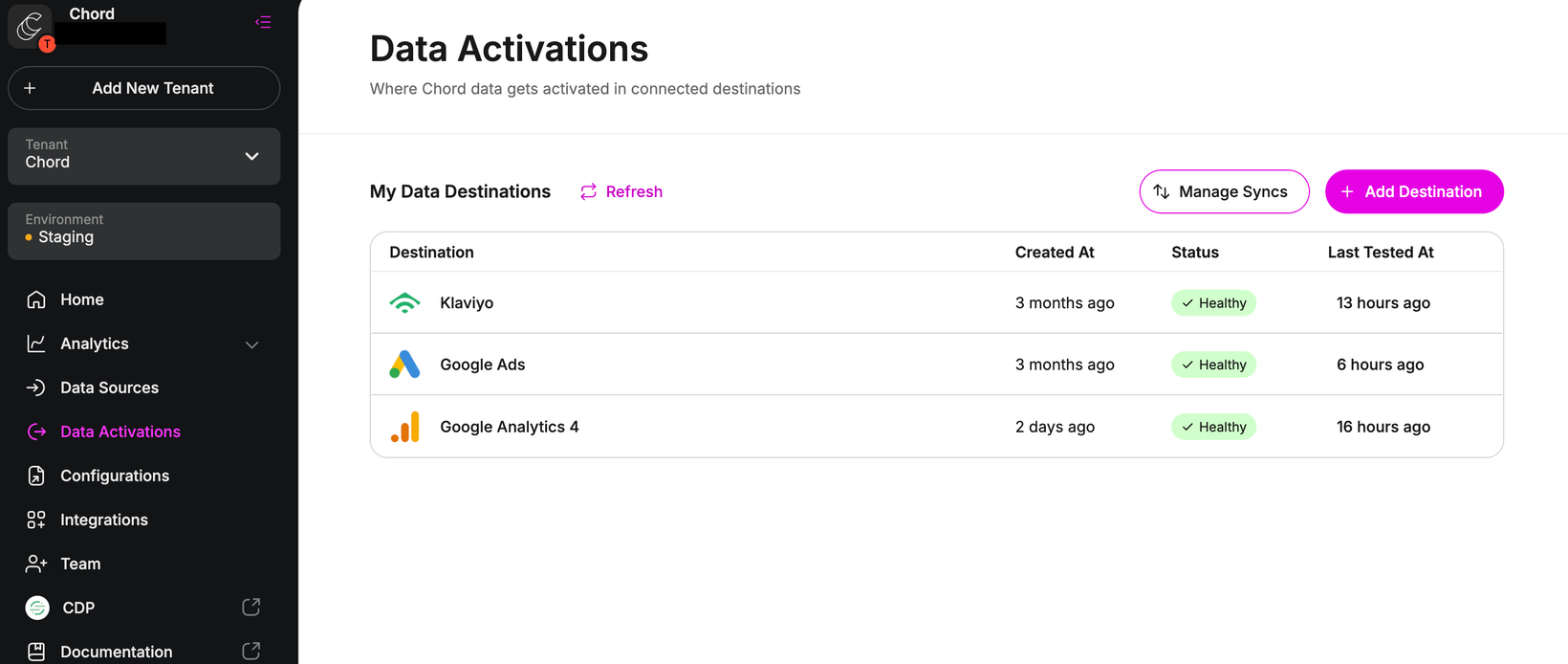Screen dimensions: 1568x664
Task: Expand the Tenant Chord dropdown
Action: 144,156
